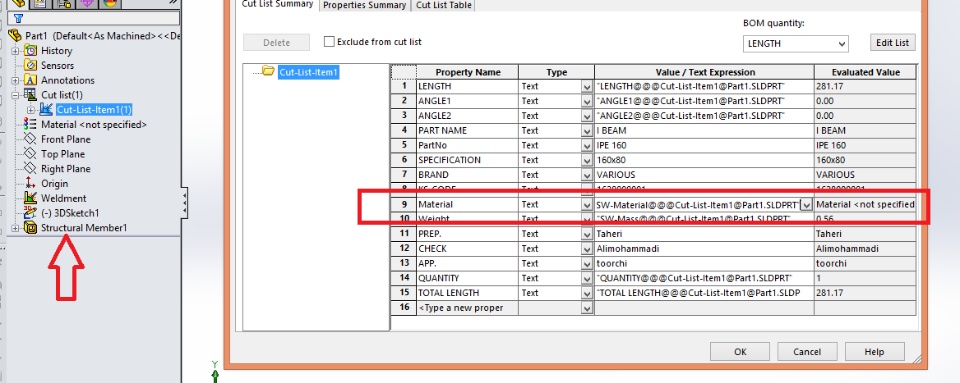
Task: Click row header number 11
Action: click(x=403, y=234)
